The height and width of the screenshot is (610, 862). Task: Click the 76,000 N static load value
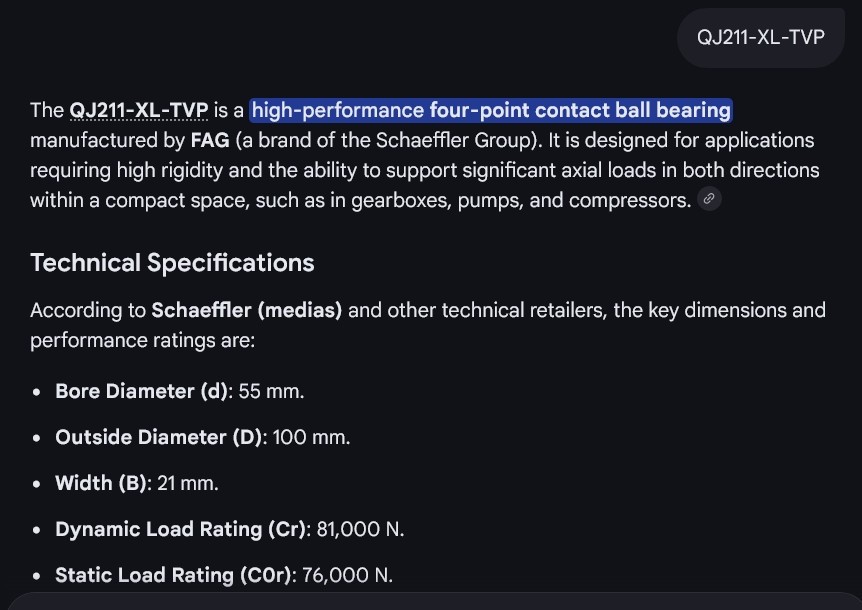click(347, 575)
